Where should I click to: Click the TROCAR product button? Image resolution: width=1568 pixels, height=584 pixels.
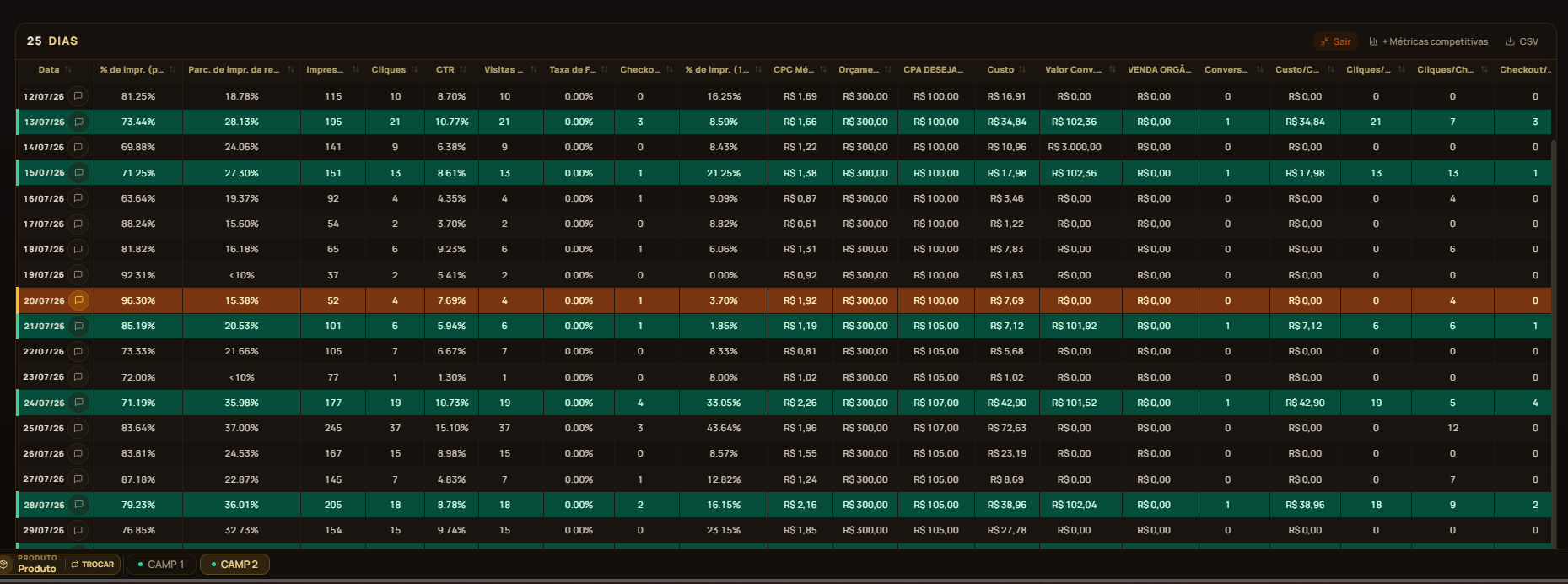pyautogui.click(x=93, y=565)
